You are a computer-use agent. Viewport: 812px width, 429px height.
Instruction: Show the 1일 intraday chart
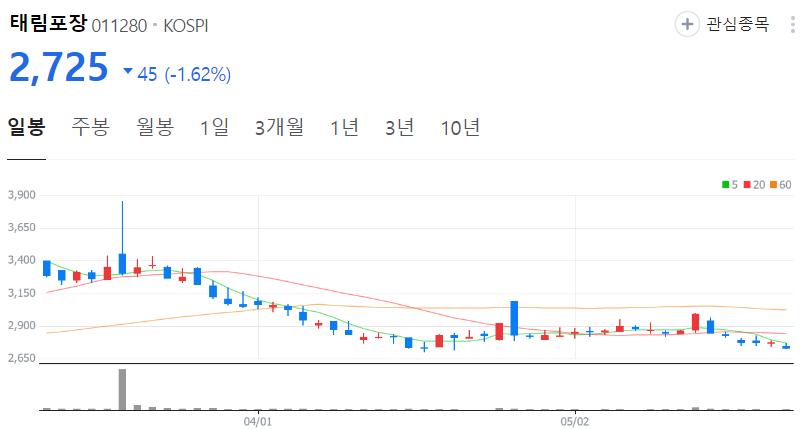tap(214, 127)
